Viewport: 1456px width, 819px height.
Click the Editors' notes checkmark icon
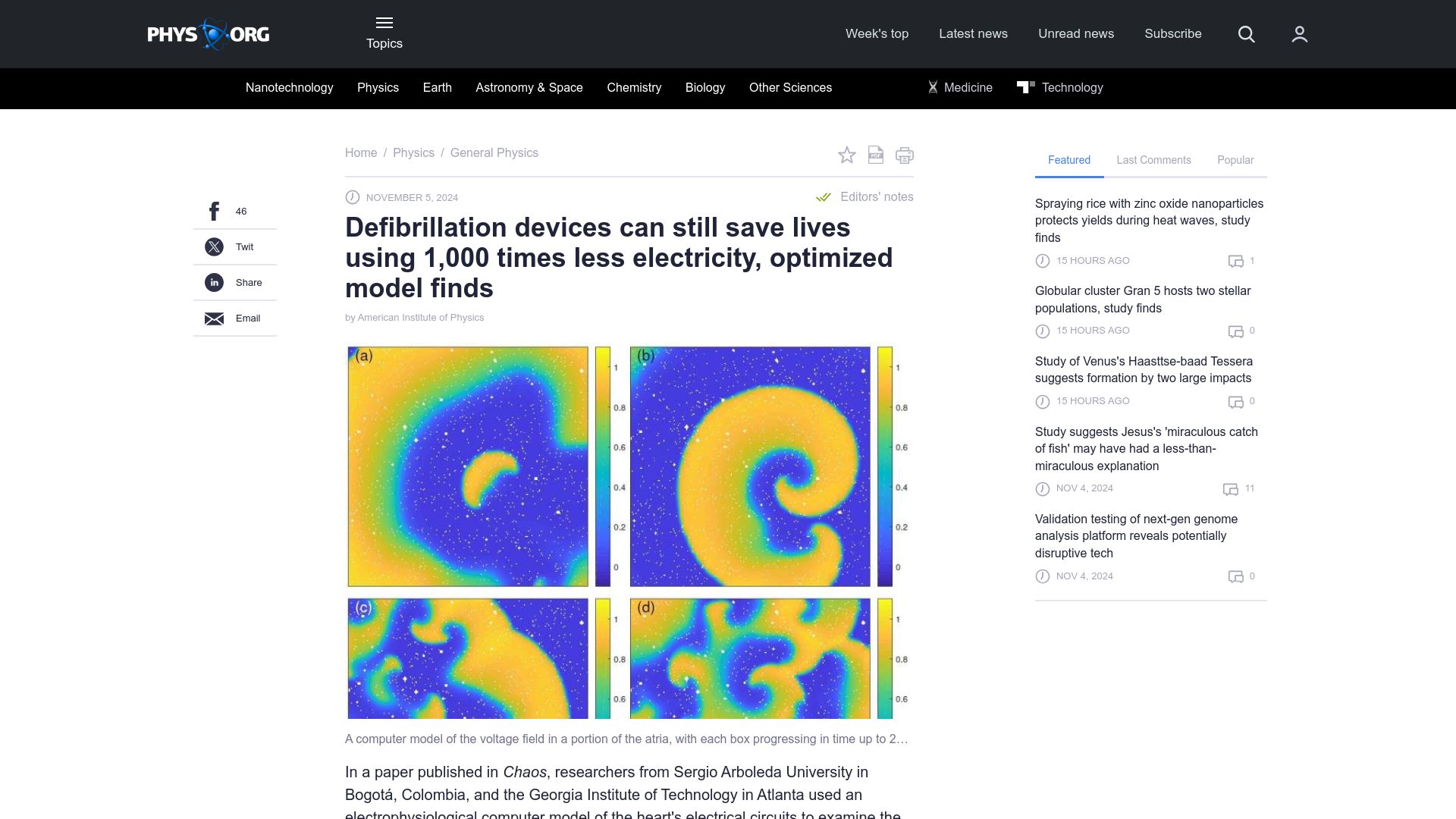tap(824, 197)
